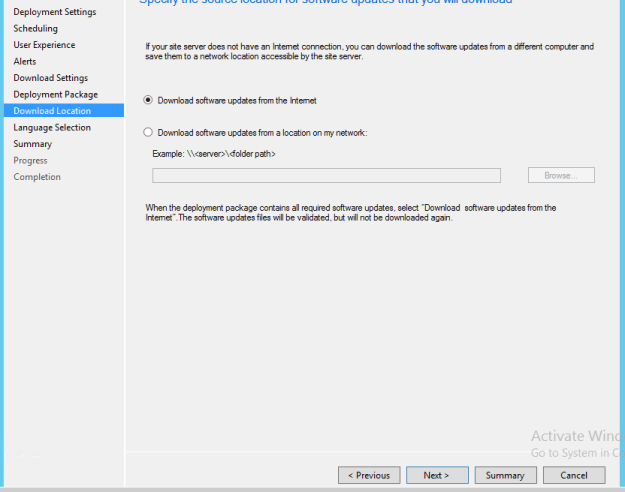Open the Download Settings wizard page
Viewport: 625px width, 492px height.
point(51,78)
